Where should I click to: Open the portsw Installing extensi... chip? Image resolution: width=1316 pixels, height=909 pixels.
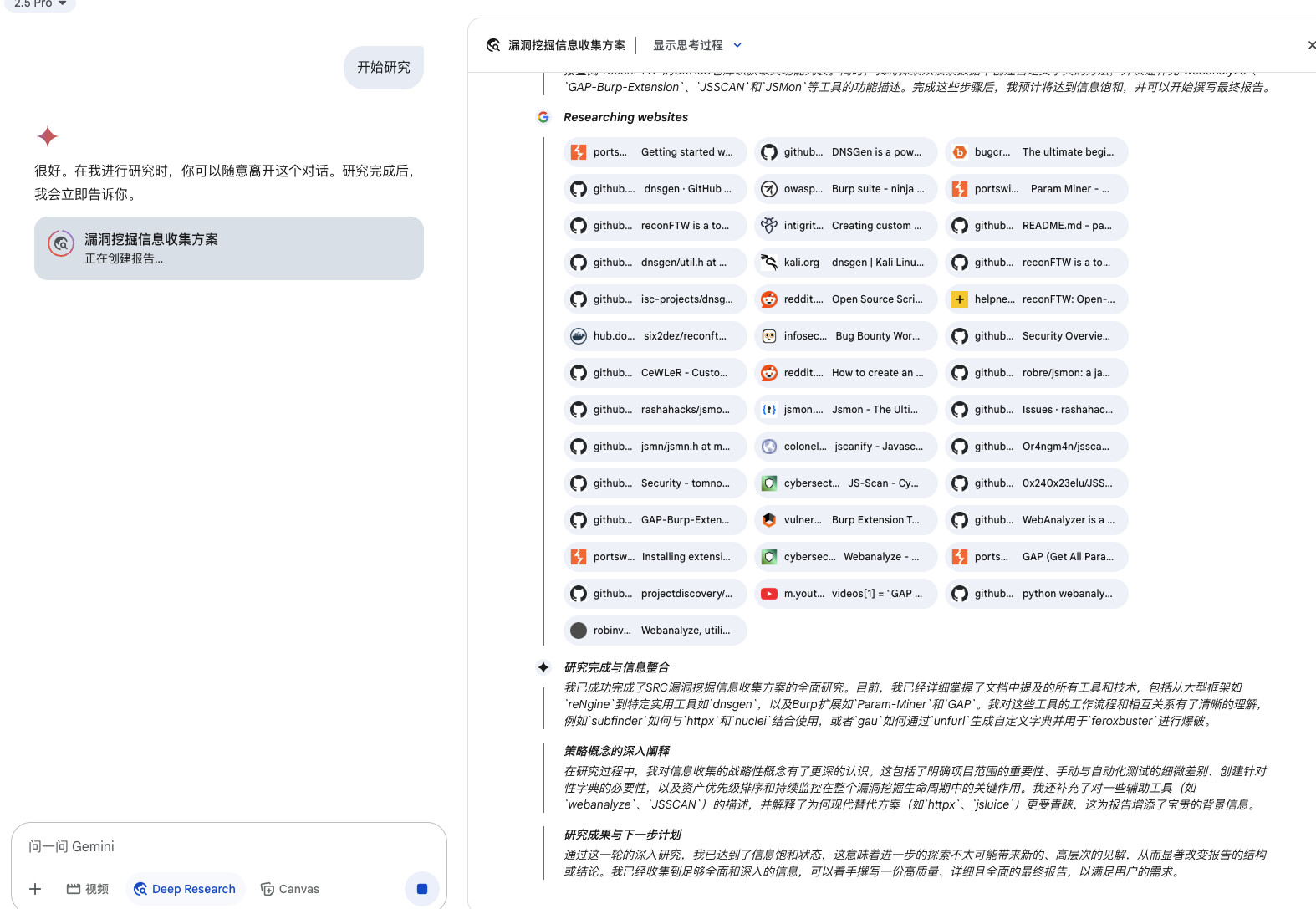point(655,557)
